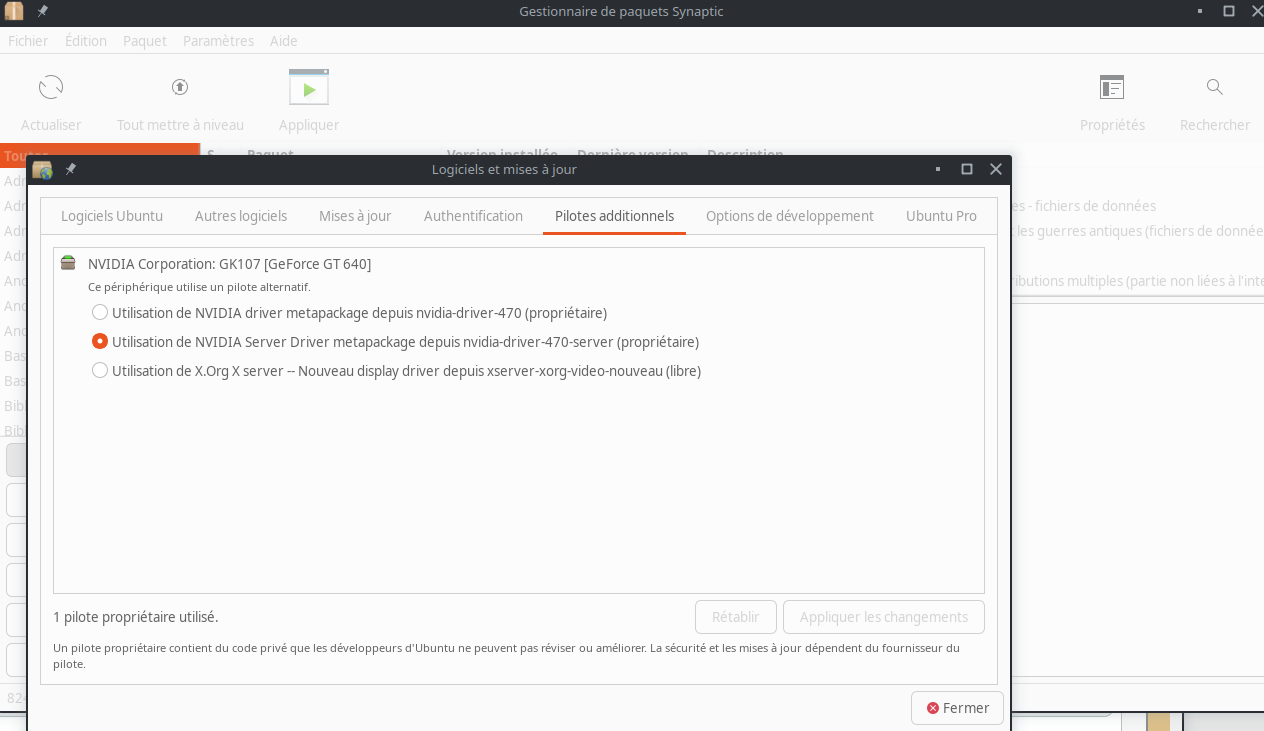Select the Pilotes additionnels tab
1264x731 pixels.
click(x=614, y=216)
